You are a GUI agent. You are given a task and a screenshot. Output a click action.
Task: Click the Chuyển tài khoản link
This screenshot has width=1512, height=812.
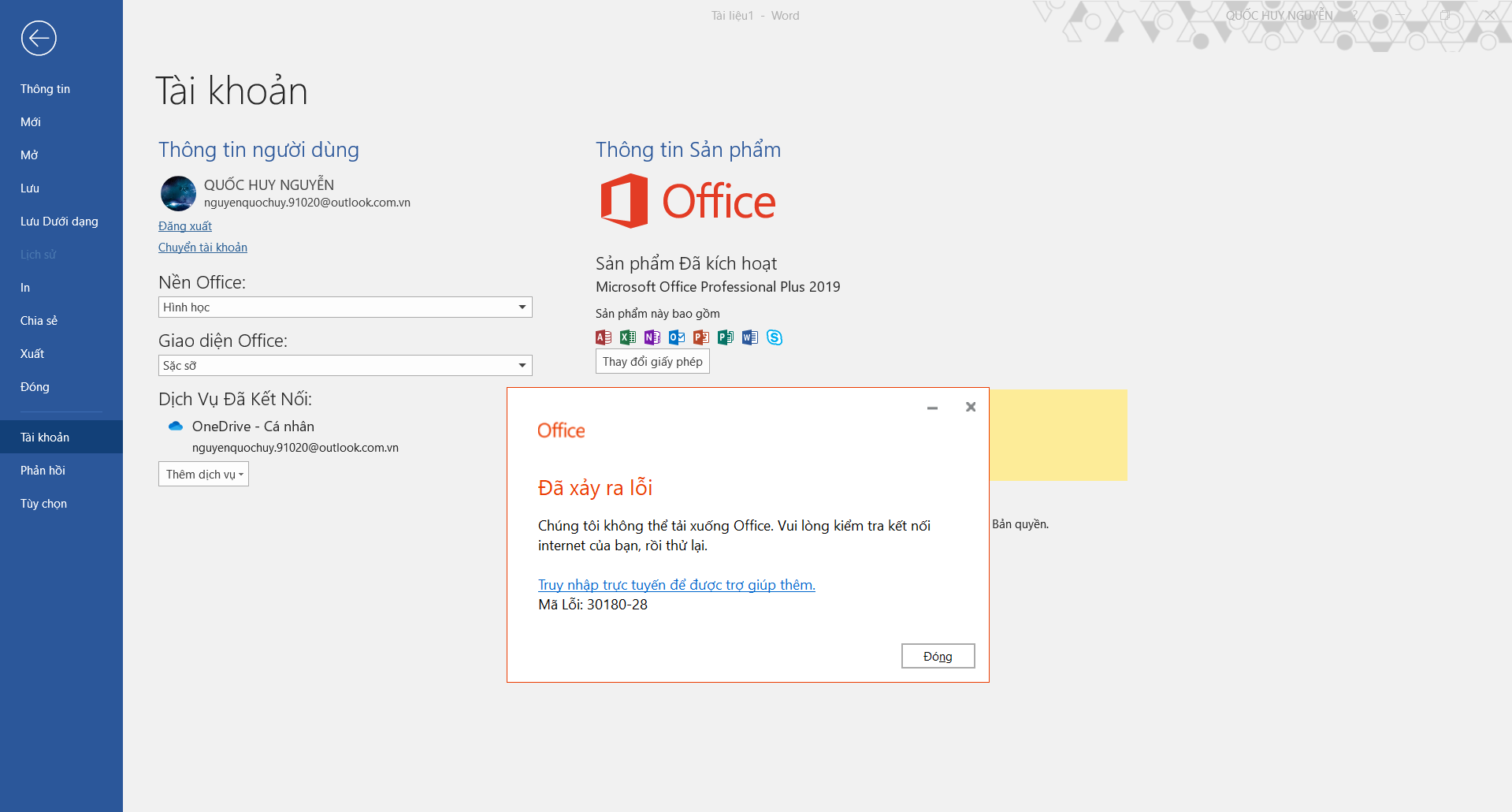click(x=202, y=248)
